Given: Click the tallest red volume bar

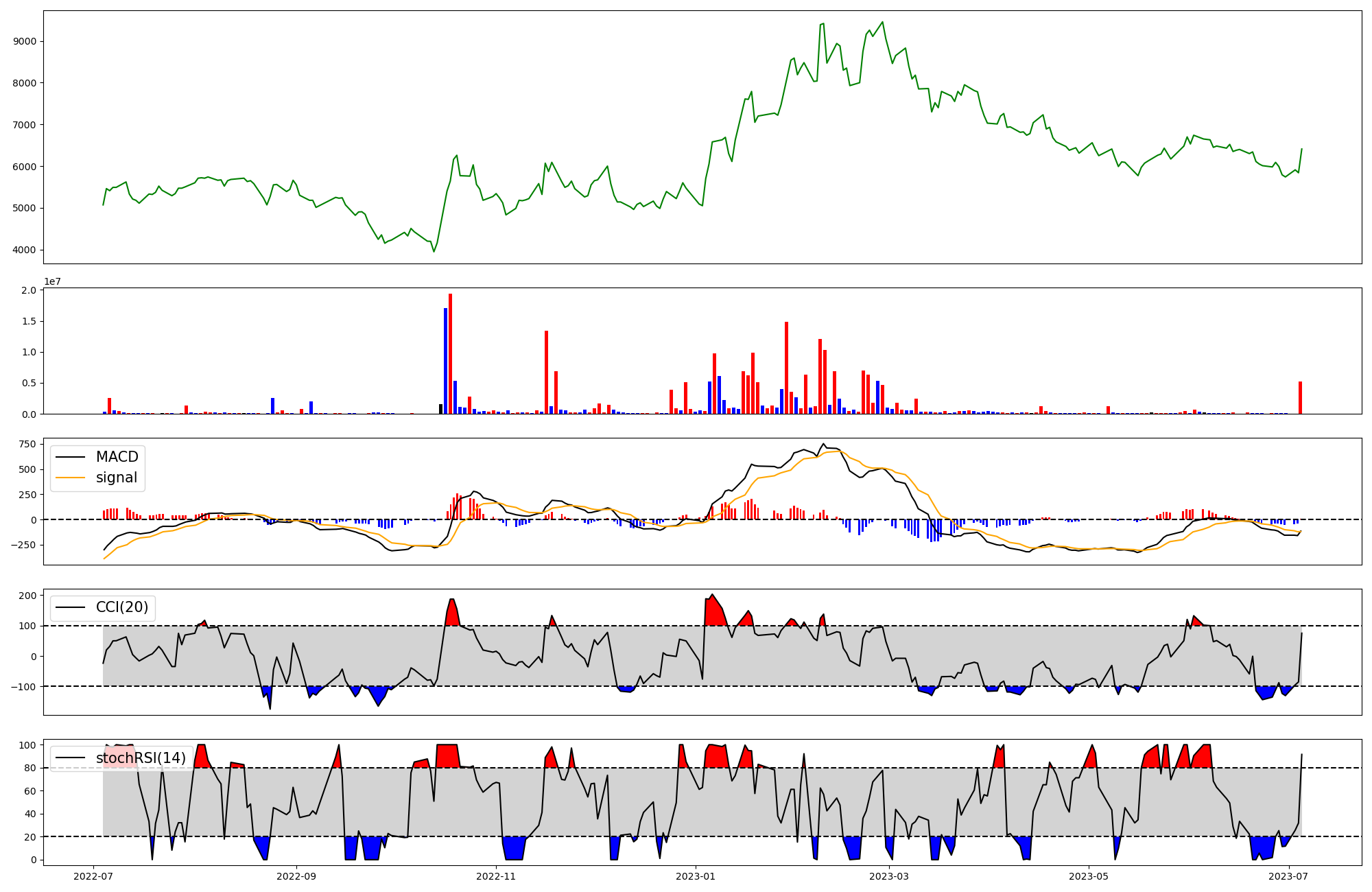Looking at the screenshot, I should (450, 353).
